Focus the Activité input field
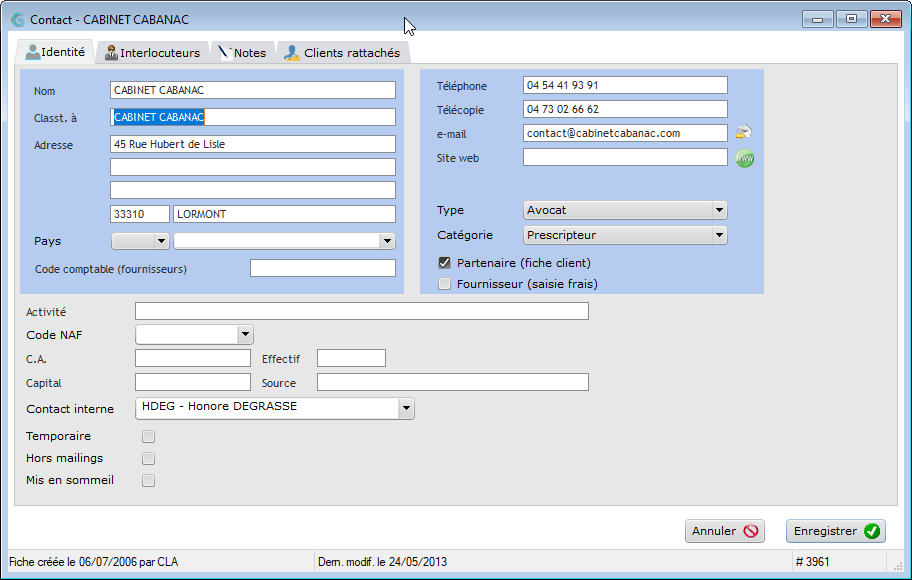The width and height of the screenshot is (912, 580). pyautogui.click(x=362, y=311)
